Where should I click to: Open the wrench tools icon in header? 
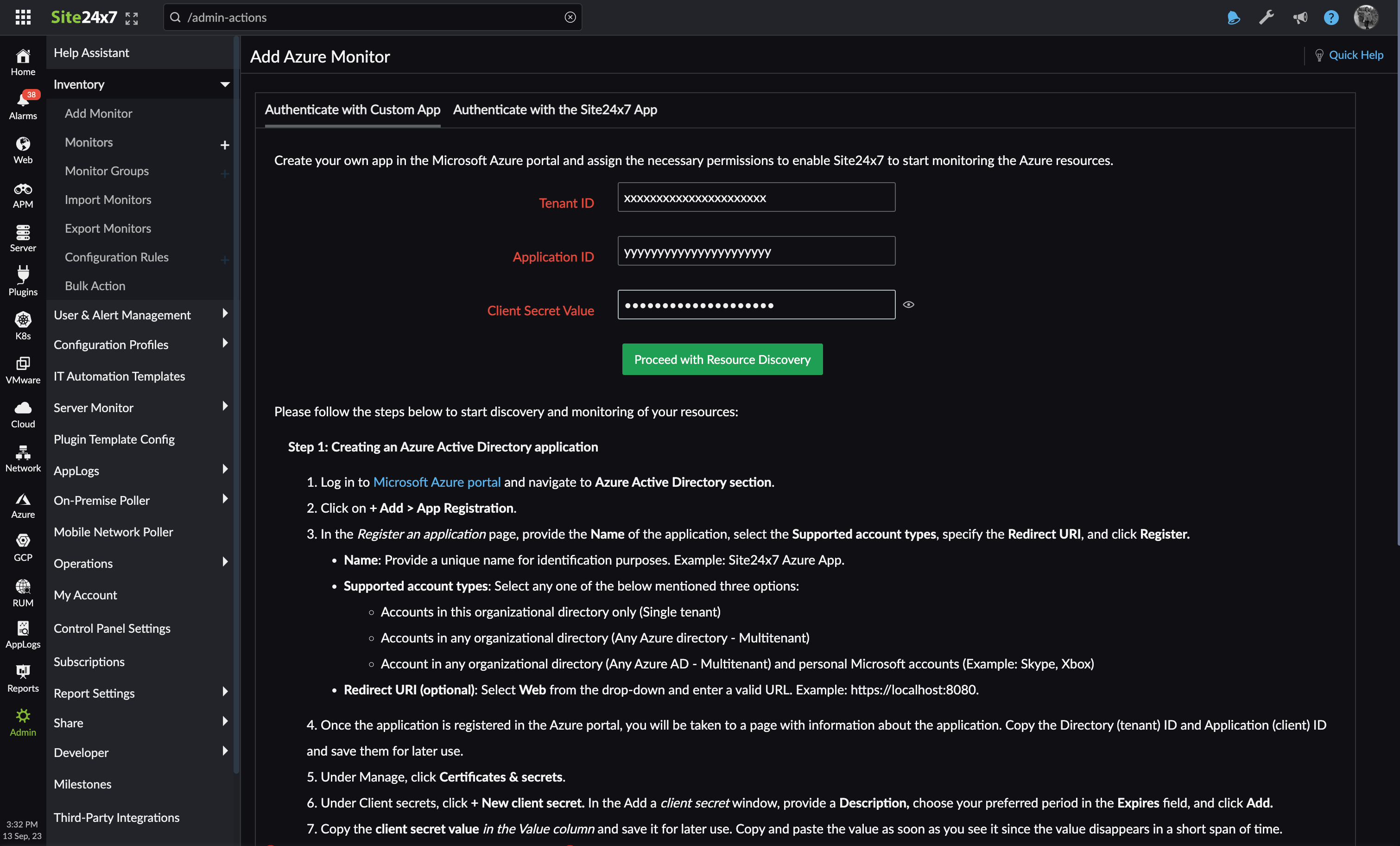[x=1267, y=18]
